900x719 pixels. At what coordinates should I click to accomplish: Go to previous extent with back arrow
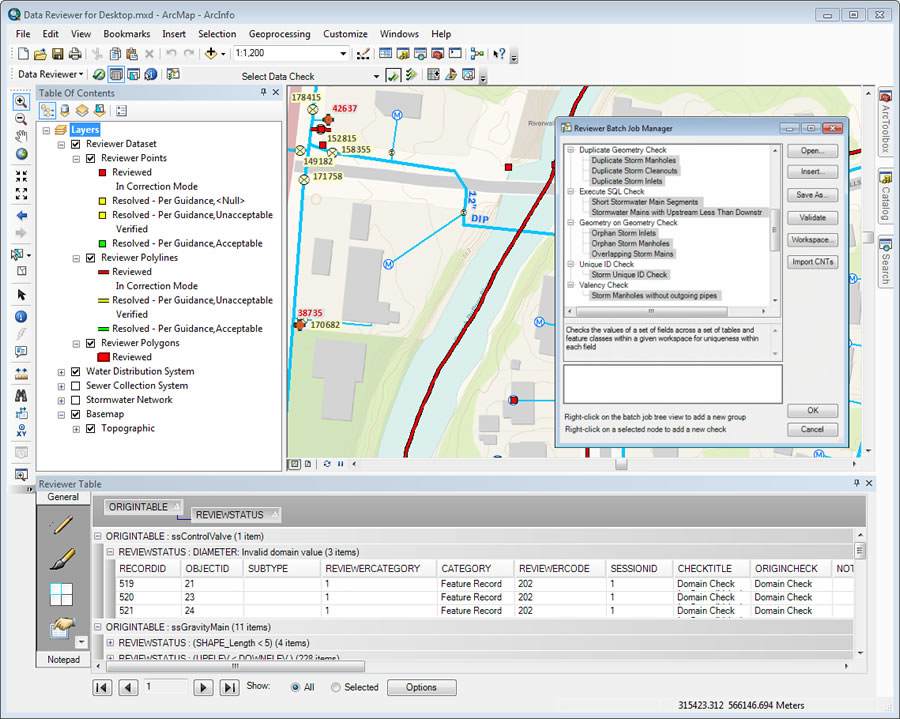(x=21, y=215)
